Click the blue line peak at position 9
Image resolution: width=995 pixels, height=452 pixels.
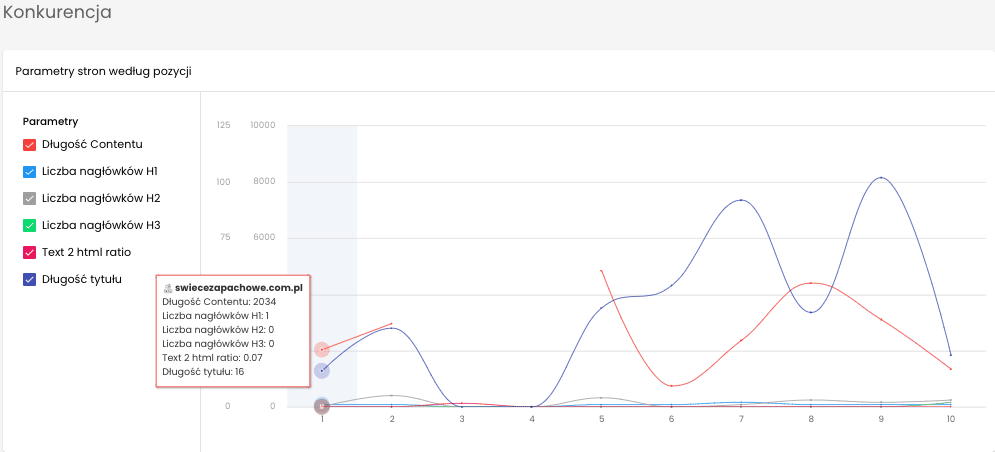[881, 178]
